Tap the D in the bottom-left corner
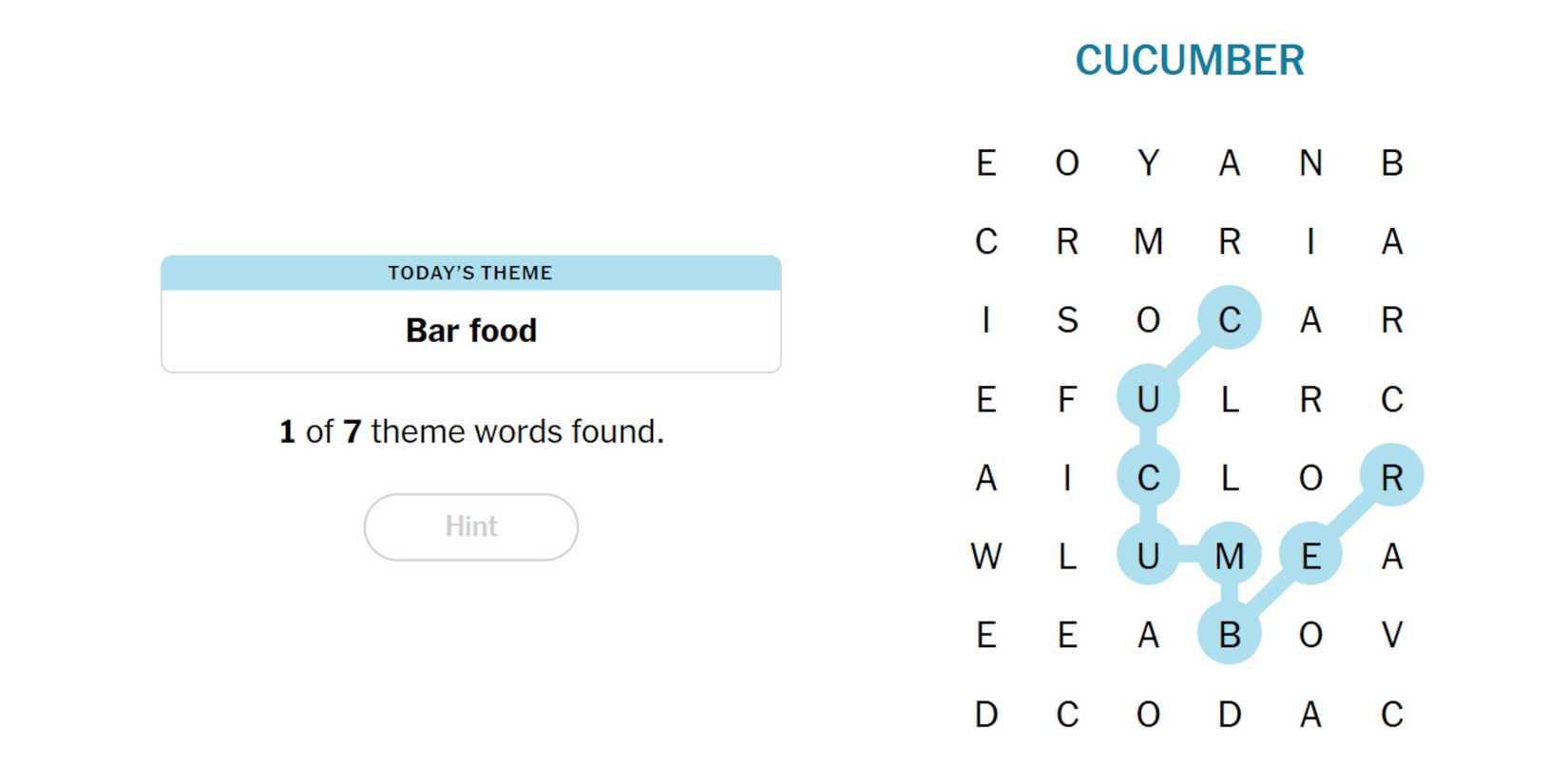Viewport: 1568px width, 784px height. (986, 714)
